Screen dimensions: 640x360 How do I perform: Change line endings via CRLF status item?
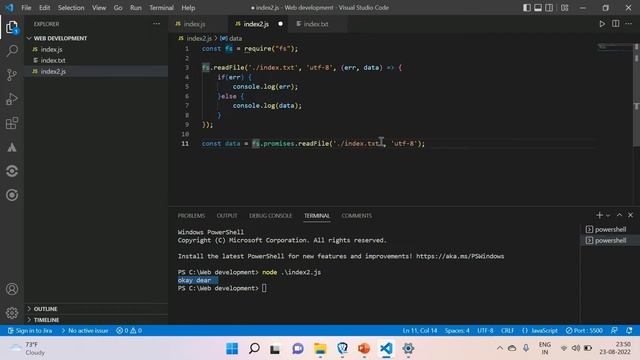[507, 331]
